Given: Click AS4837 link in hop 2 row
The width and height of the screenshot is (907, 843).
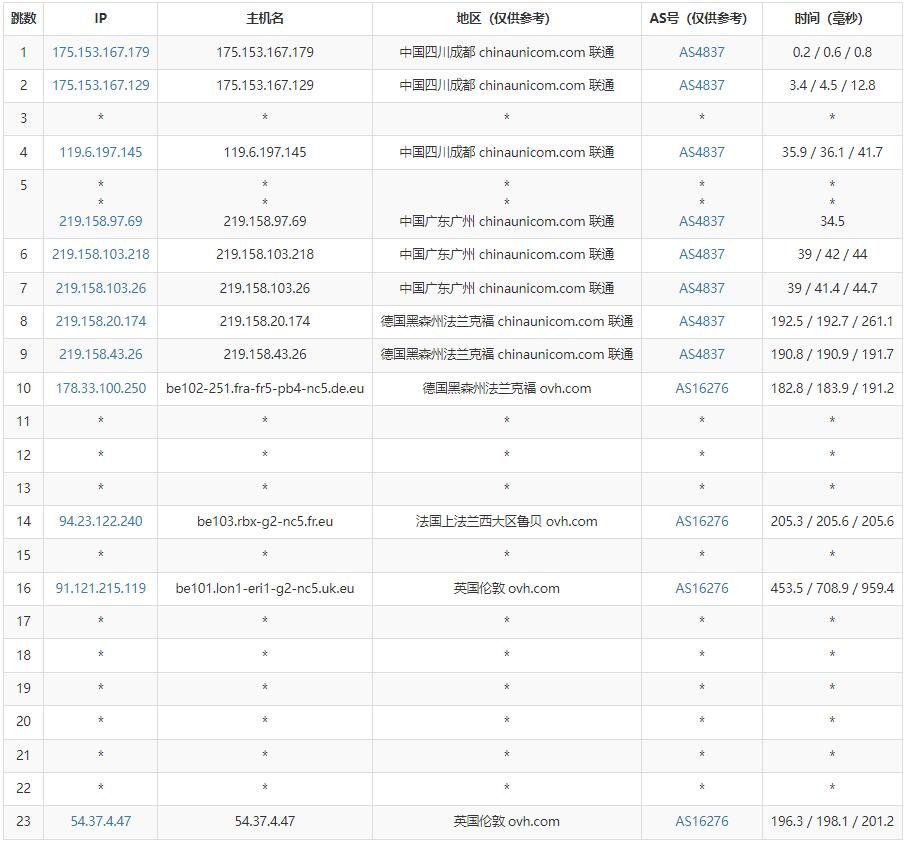Looking at the screenshot, I should click(702, 85).
